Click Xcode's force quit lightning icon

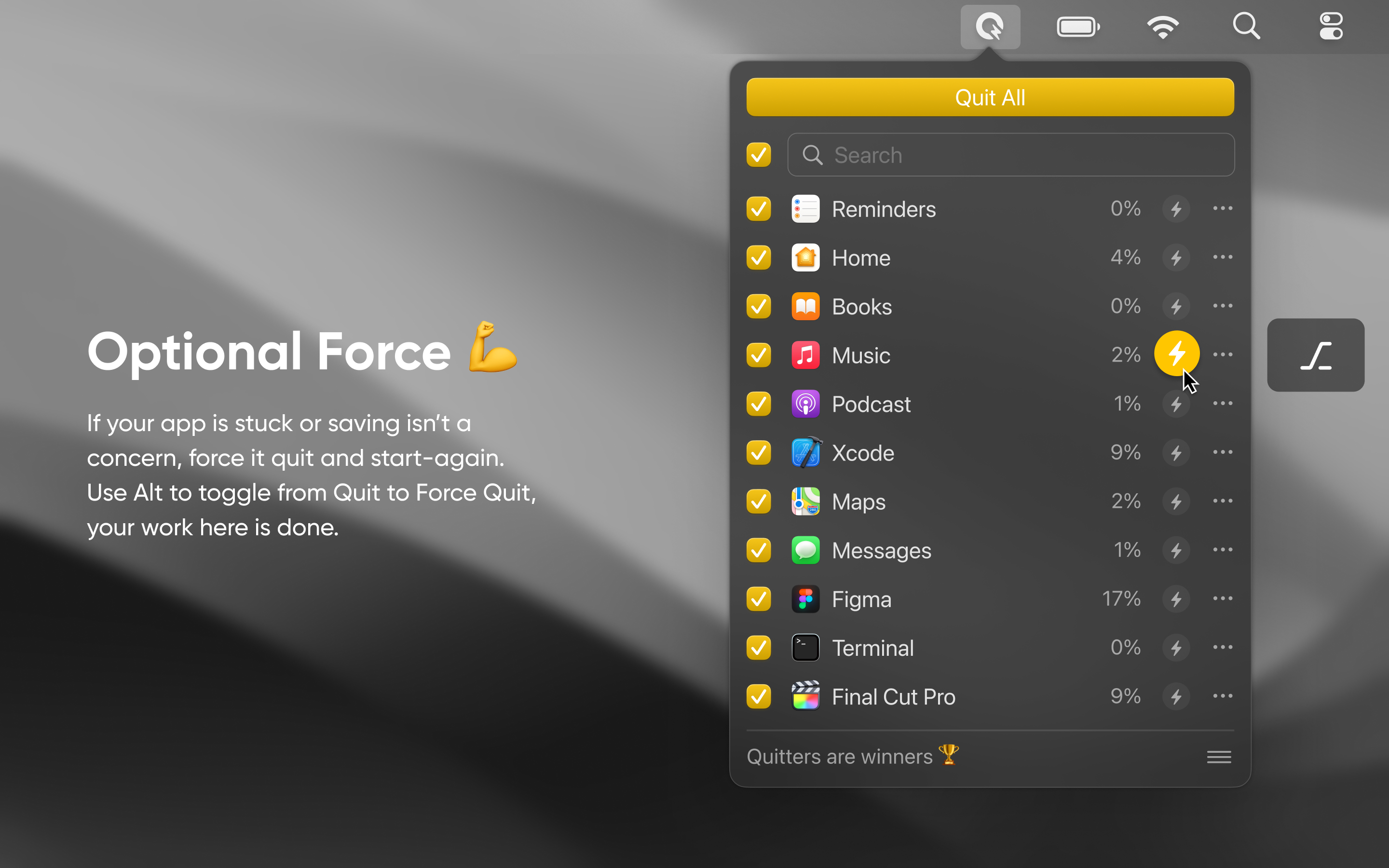1176,453
